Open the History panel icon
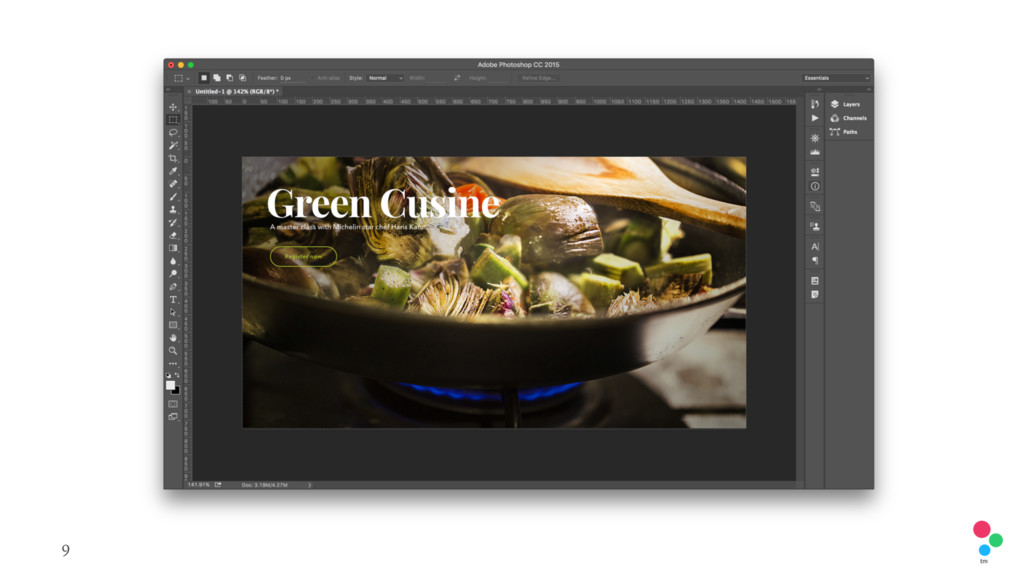The width and height of the screenshot is (1024, 576). [815, 104]
